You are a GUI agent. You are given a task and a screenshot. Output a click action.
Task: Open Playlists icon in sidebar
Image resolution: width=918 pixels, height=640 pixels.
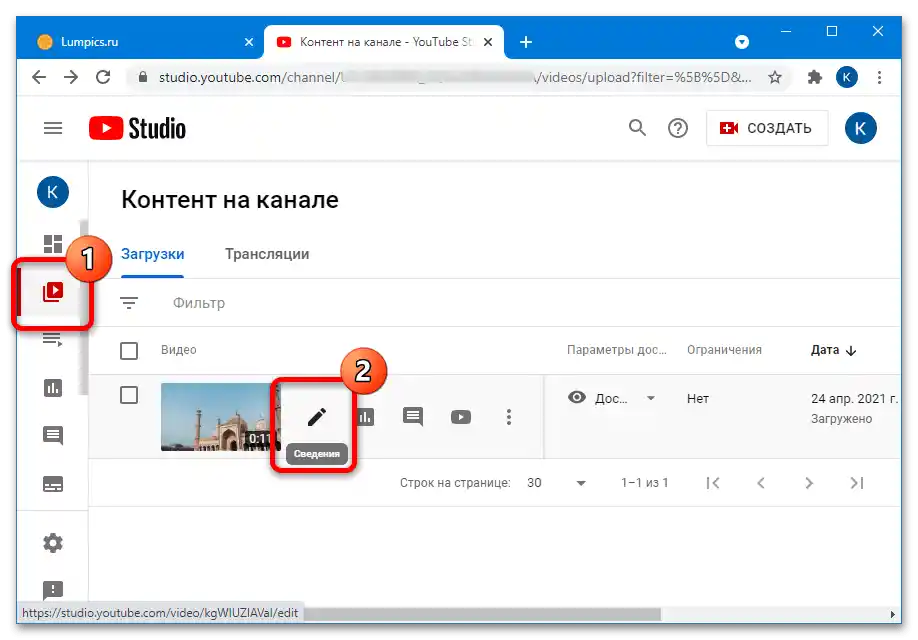coord(53,339)
